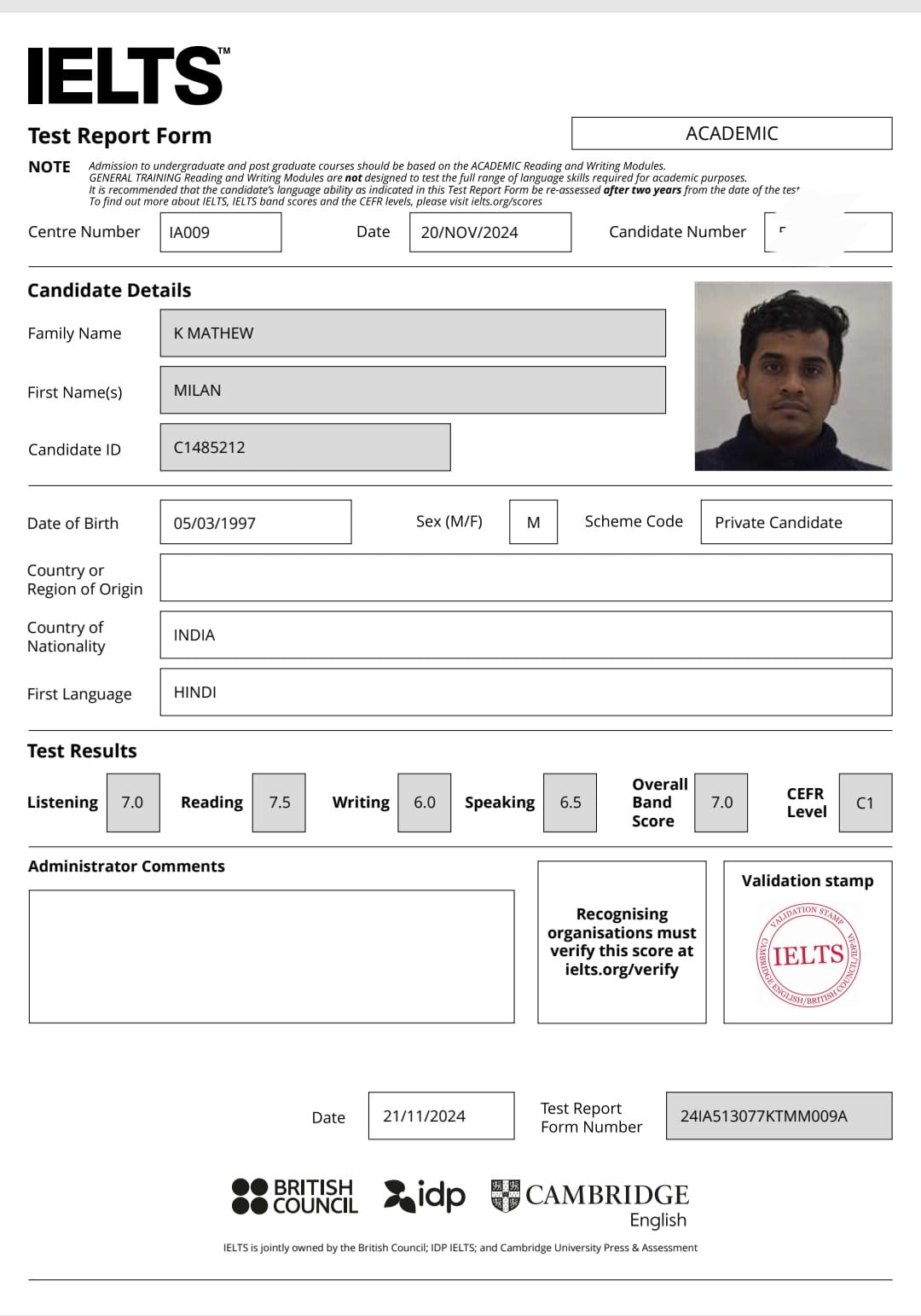Image resolution: width=921 pixels, height=1316 pixels.
Task: Select the Country of Nationality field
Action: [x=526, y=635]
